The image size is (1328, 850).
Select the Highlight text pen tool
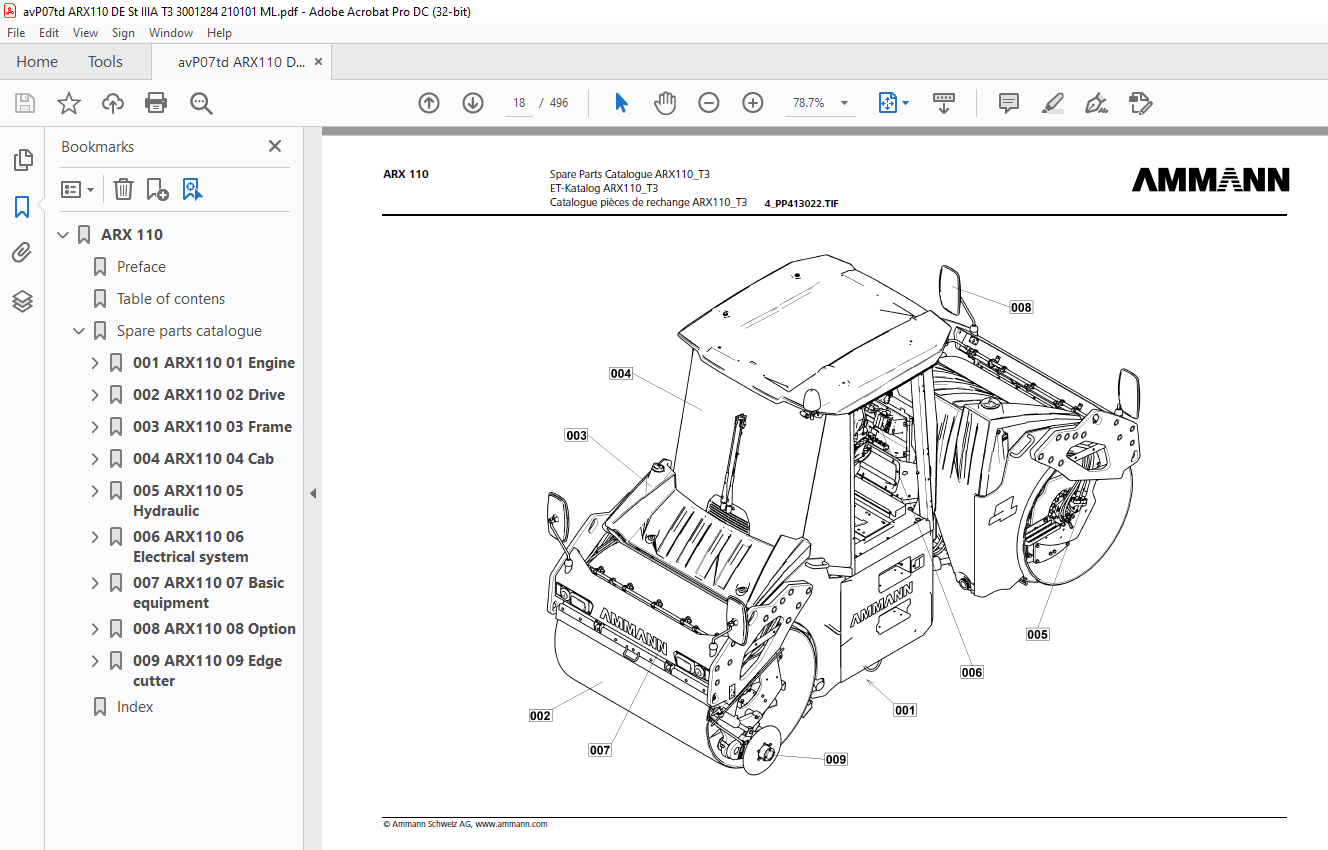pyautogui.click(x=1052, y=103)
